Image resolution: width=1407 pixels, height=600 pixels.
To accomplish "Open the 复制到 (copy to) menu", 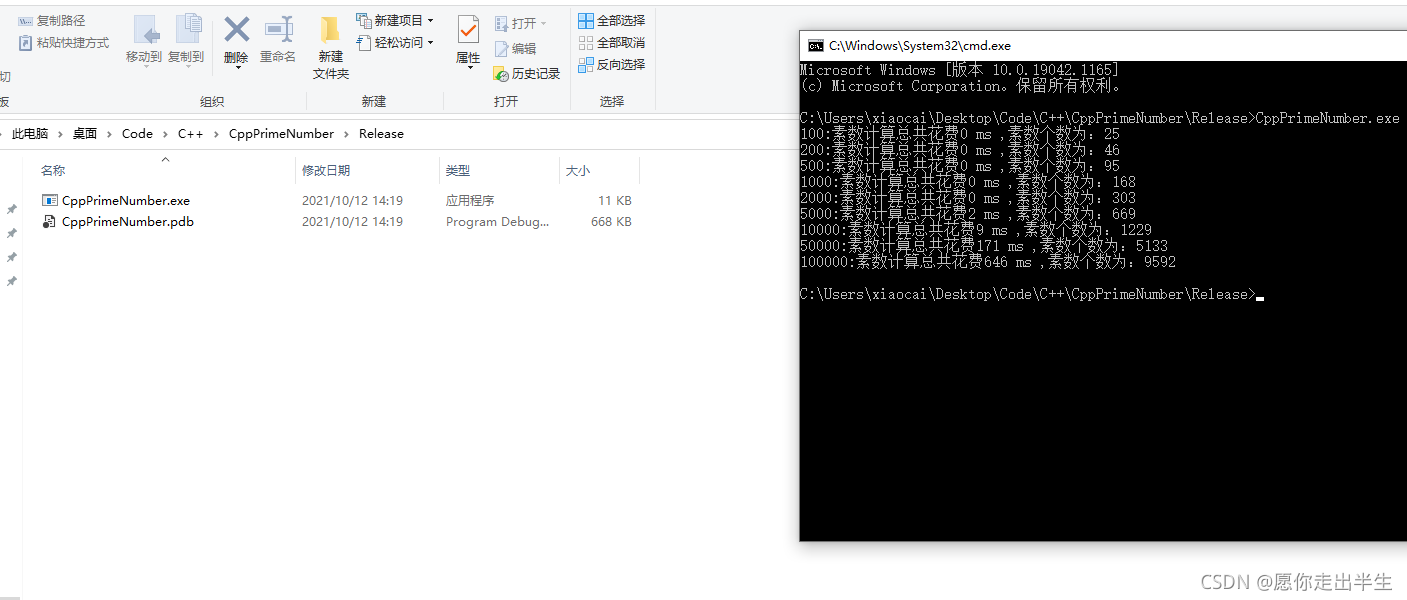I will (x=186, y=41).
